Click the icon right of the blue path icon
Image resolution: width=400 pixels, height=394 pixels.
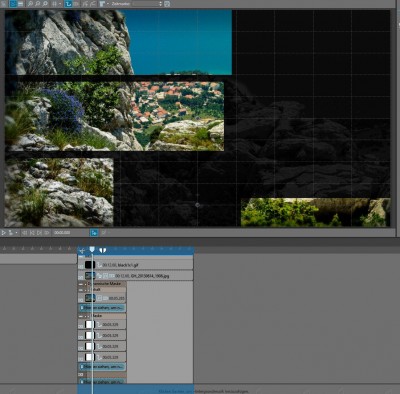[x=76, y=4]
